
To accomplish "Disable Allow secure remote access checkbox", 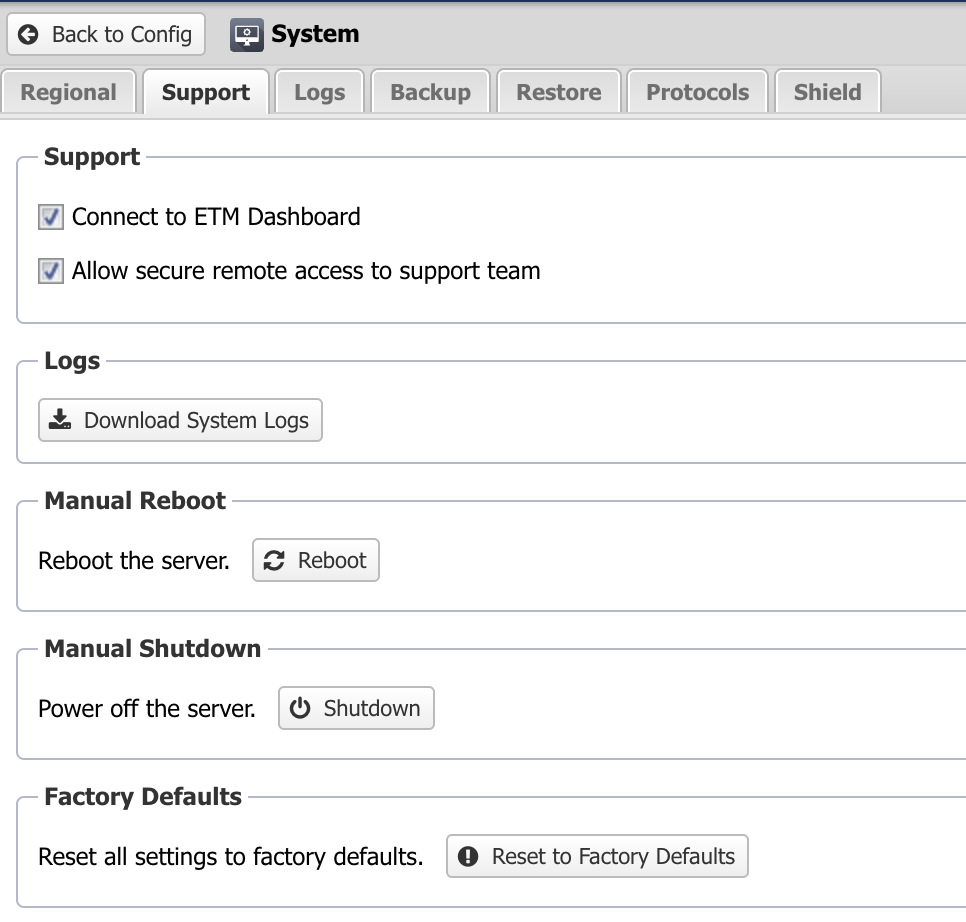I will pos(51,271).
